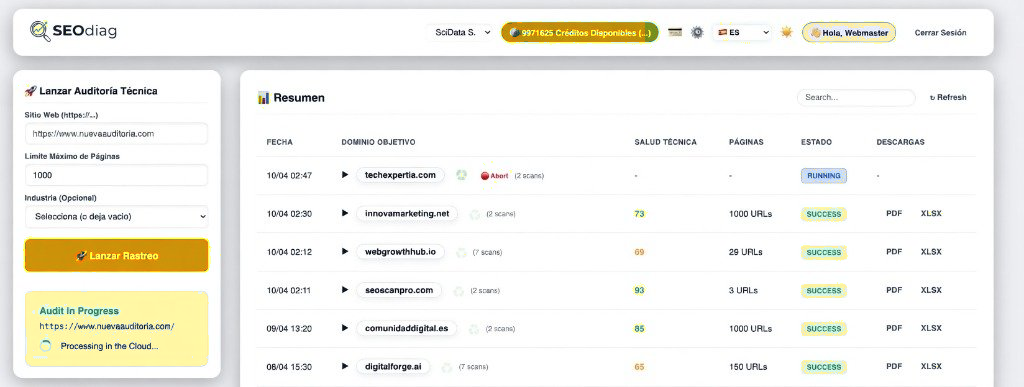Open the Industria selection dropdown
The width and height of the screenshot is (1024, 387).
(116, 216)
